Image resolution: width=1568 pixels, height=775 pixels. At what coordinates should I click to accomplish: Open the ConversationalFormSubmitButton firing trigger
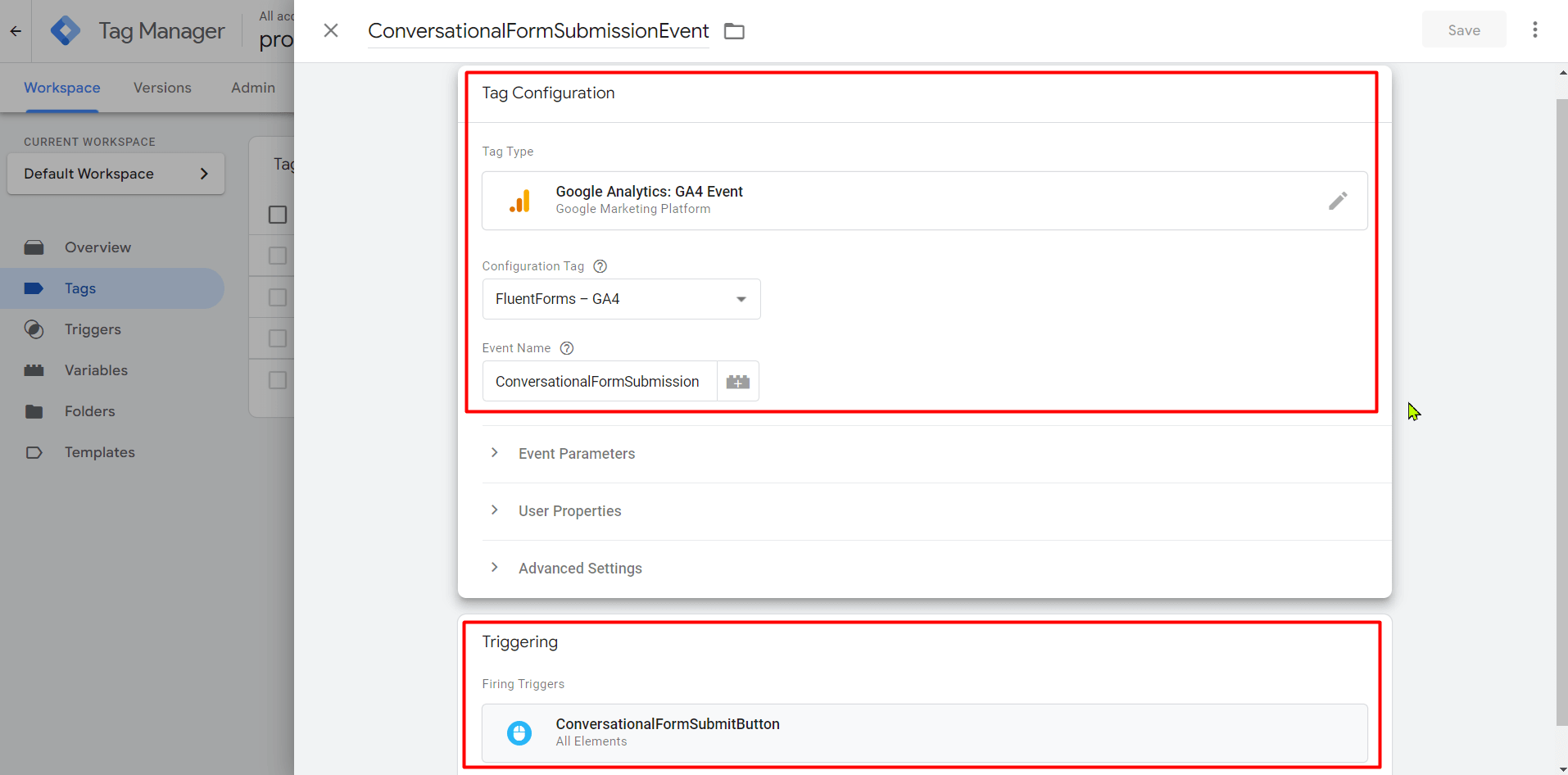tap(924, 732)
